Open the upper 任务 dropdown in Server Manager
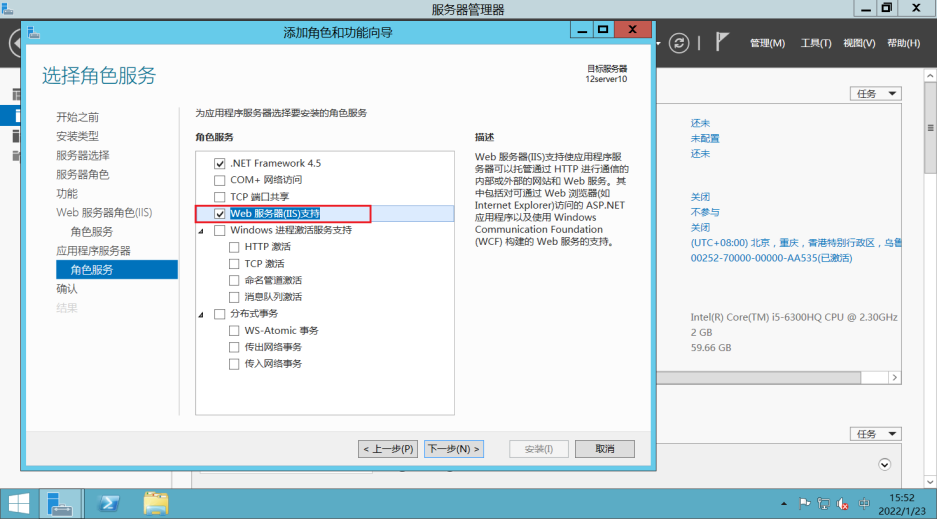Screen dimensions: 937x519 click(x=875, y=94)
